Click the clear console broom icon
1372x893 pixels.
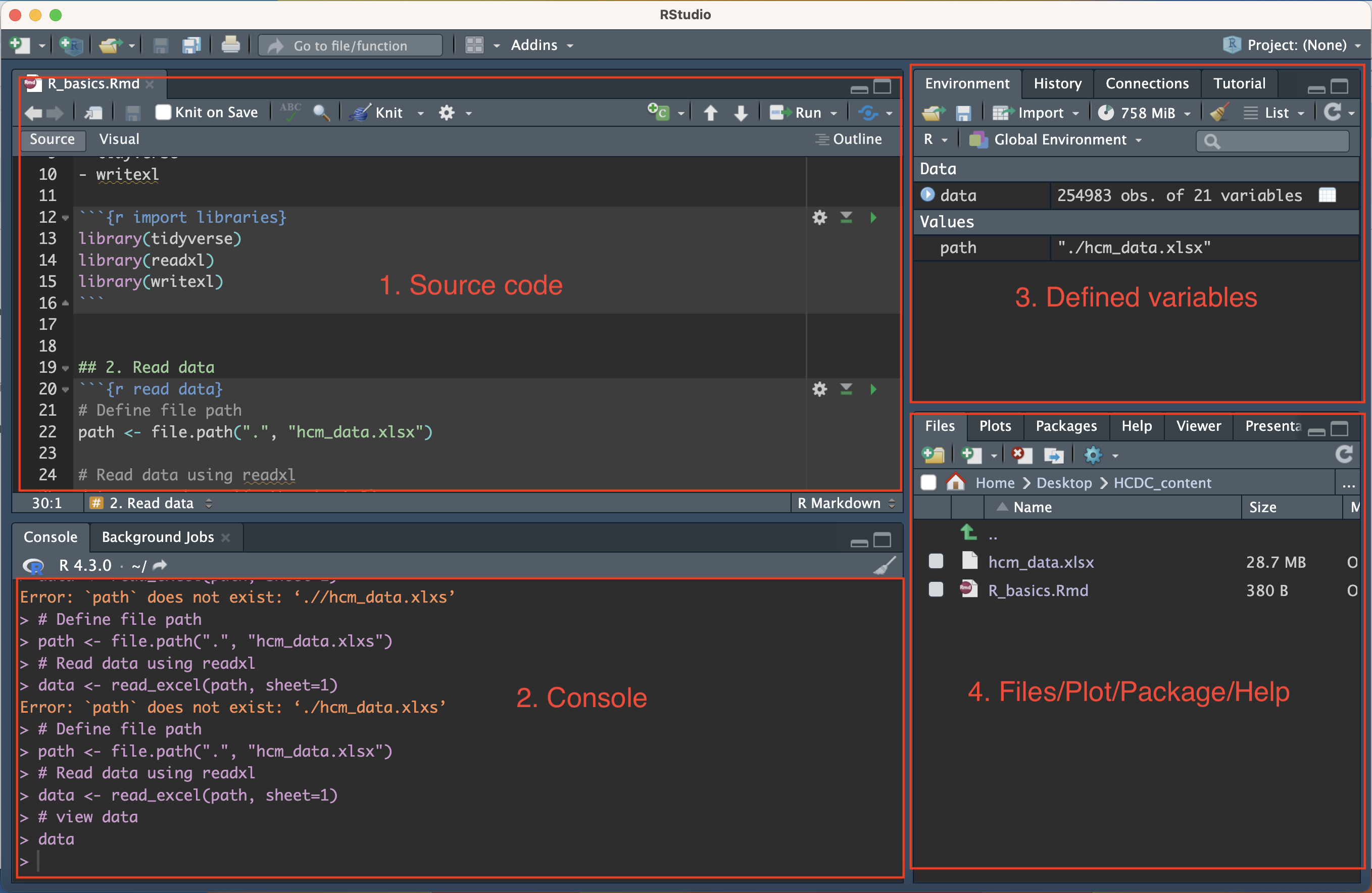[x=884, y=566]
